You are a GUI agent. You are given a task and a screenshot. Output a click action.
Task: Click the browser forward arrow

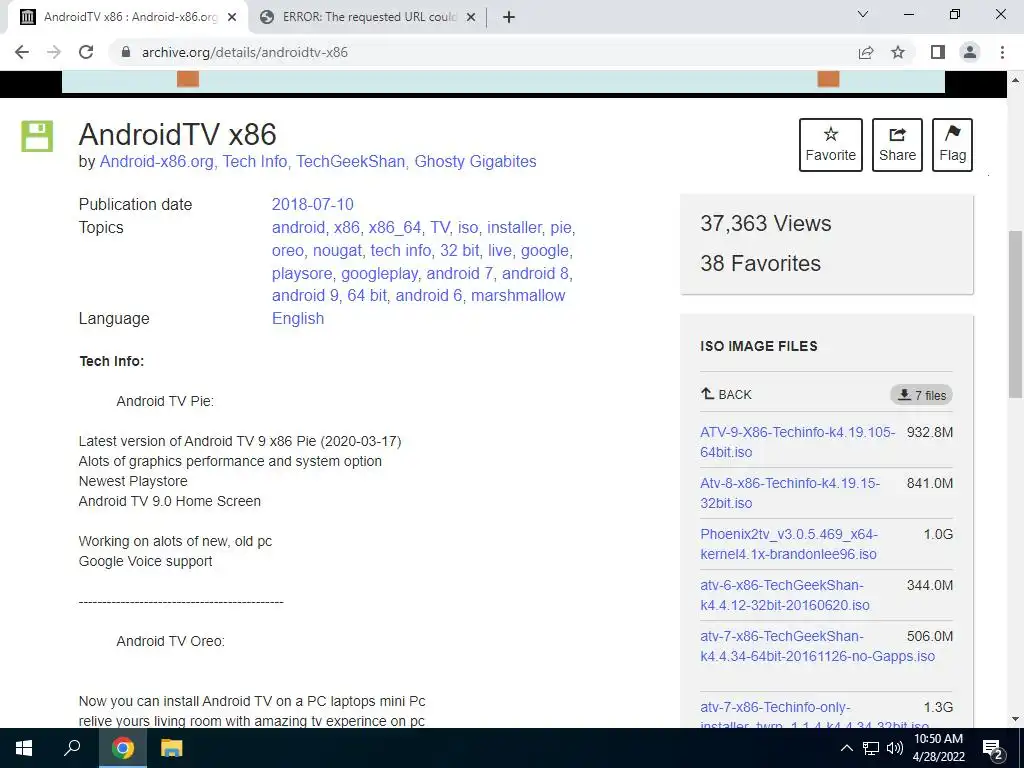[54, 52]
